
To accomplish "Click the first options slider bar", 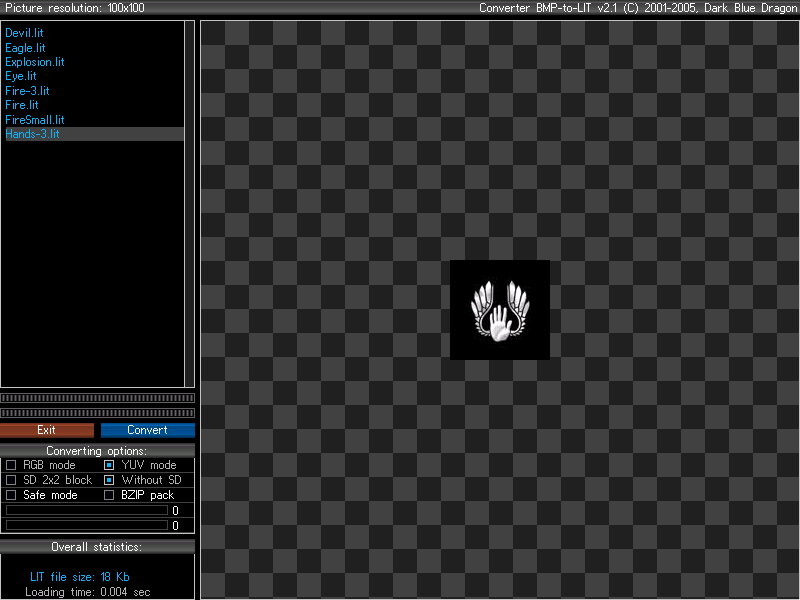I will point(87,510).
